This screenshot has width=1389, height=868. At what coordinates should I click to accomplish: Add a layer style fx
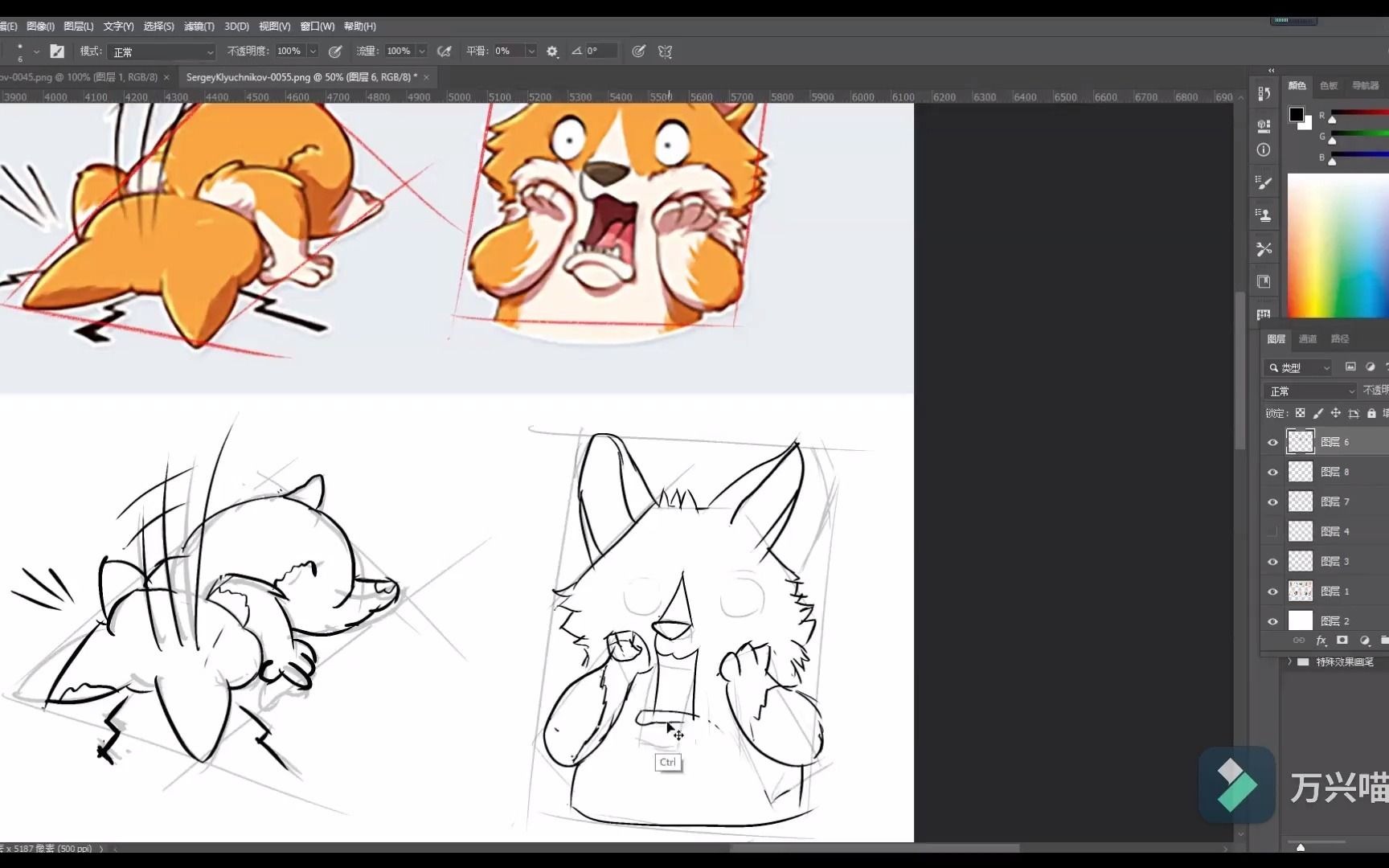1321,641
